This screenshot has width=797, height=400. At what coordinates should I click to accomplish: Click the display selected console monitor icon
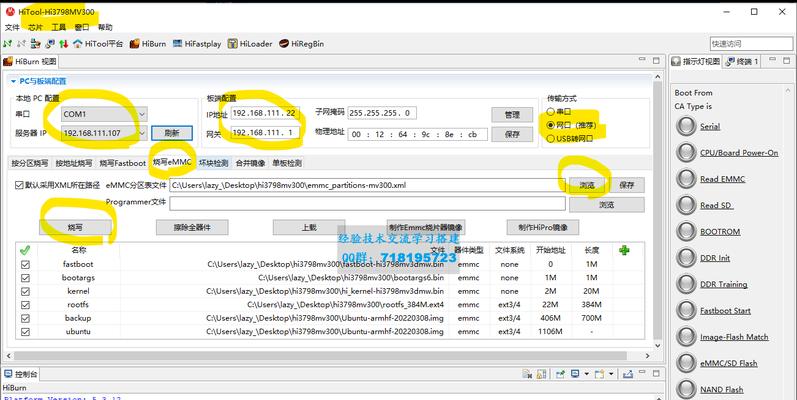coord(575,374)
